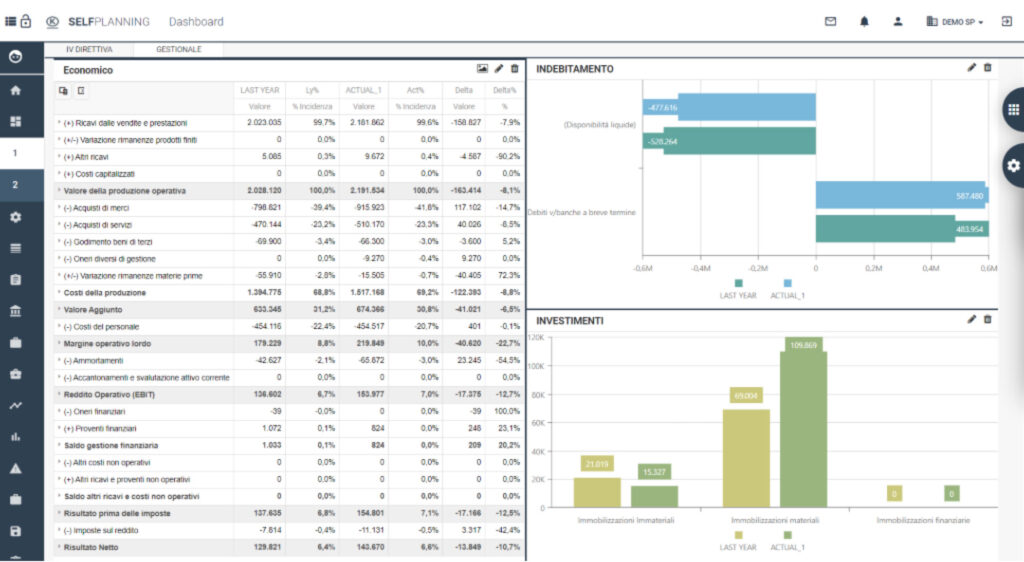Screen dimensions: 1024x562
Task: Click dashboard page 2 in sidebar
Action: pos(15,185)
